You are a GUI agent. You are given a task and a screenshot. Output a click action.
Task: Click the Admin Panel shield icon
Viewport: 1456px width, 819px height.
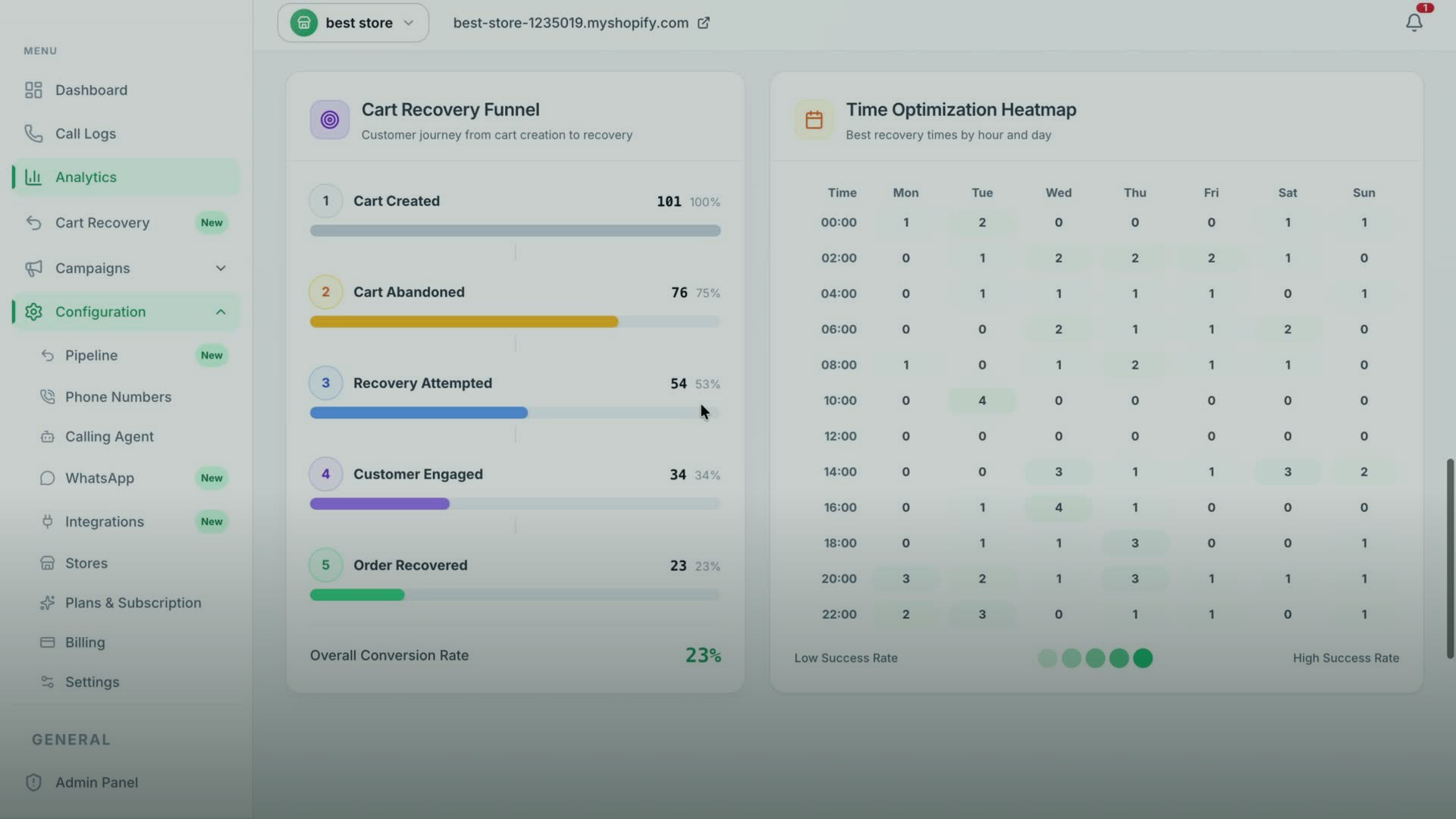tap(33, 782)
